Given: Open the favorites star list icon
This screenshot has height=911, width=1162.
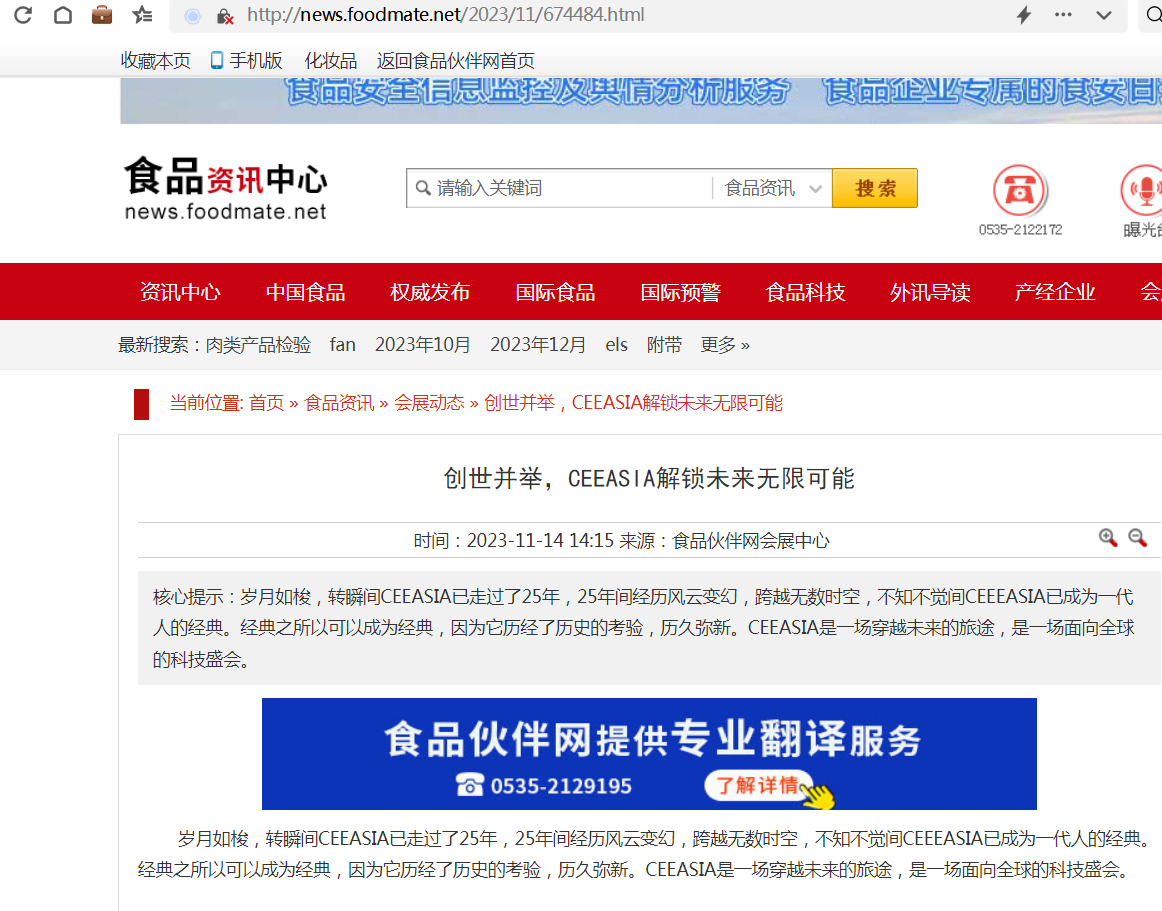Looking at the screenshot, I should click(x=143, y=15).
